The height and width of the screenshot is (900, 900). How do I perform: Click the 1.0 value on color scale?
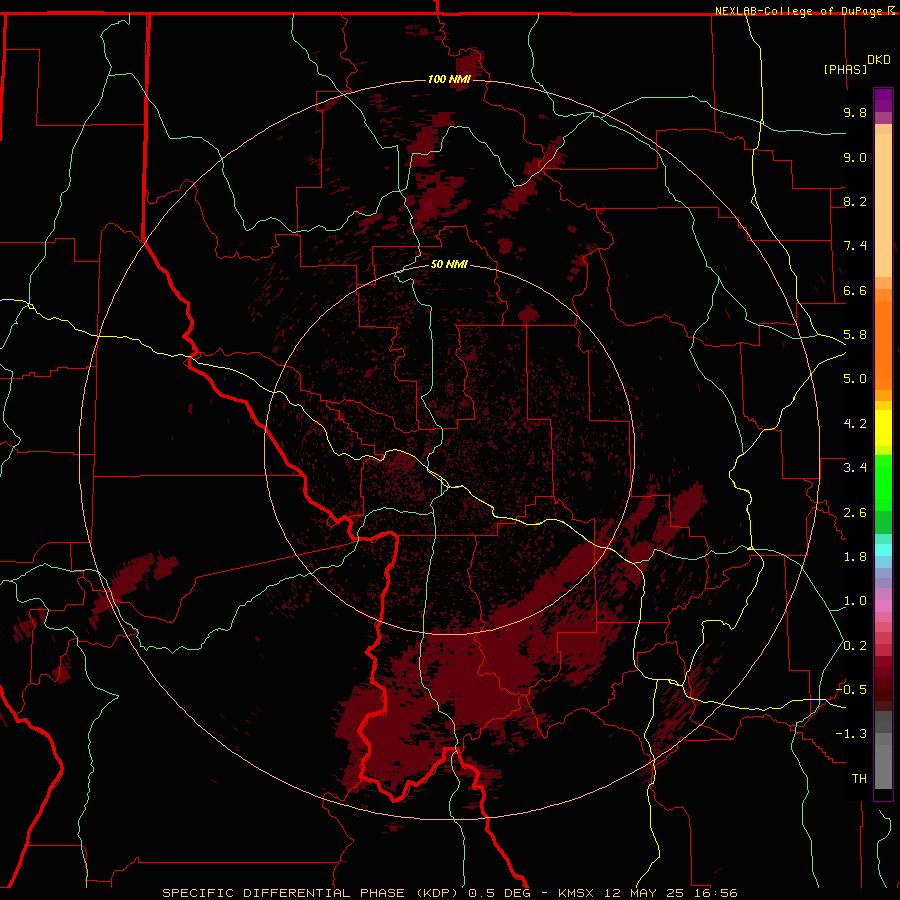pyautogui.click(x=855, y=601)
